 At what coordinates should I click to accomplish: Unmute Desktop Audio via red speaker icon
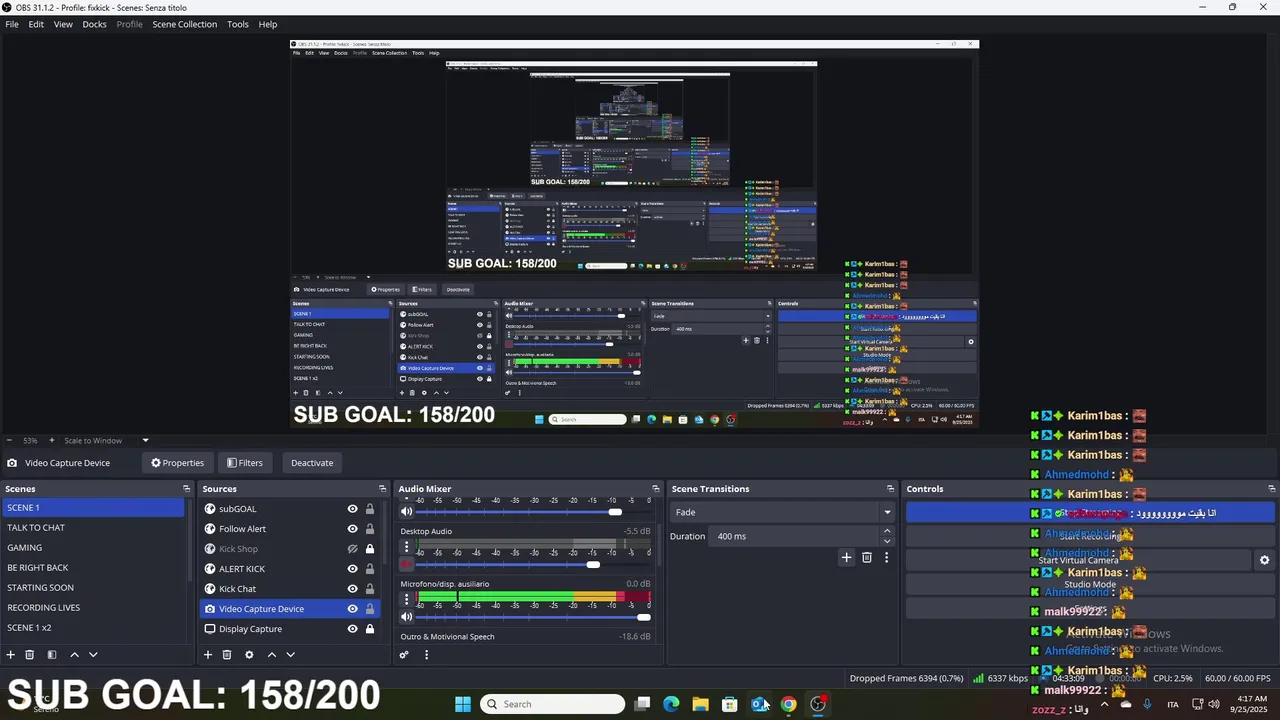(x=406, y=565)
